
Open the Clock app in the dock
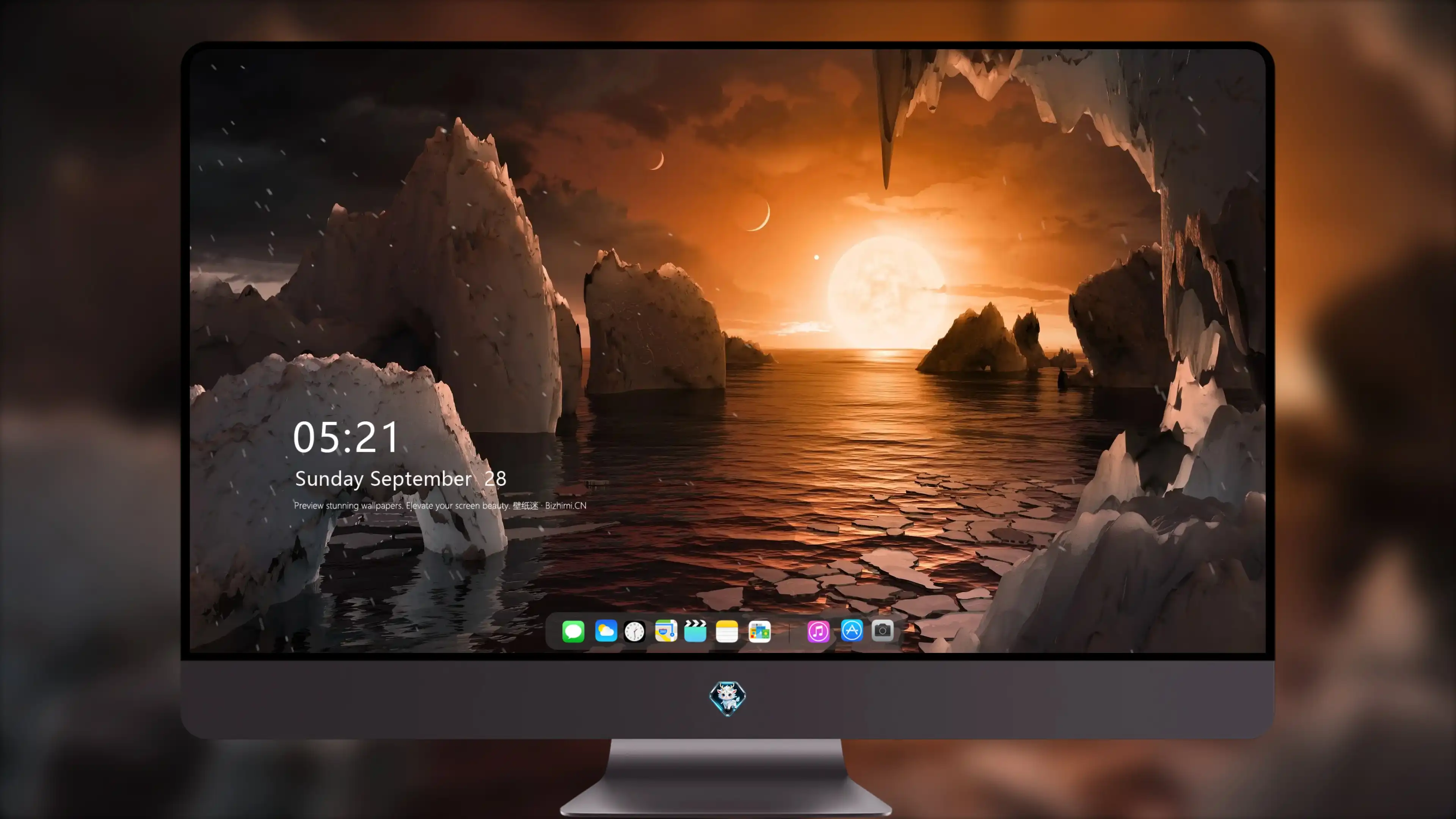(x=634, y=631)
